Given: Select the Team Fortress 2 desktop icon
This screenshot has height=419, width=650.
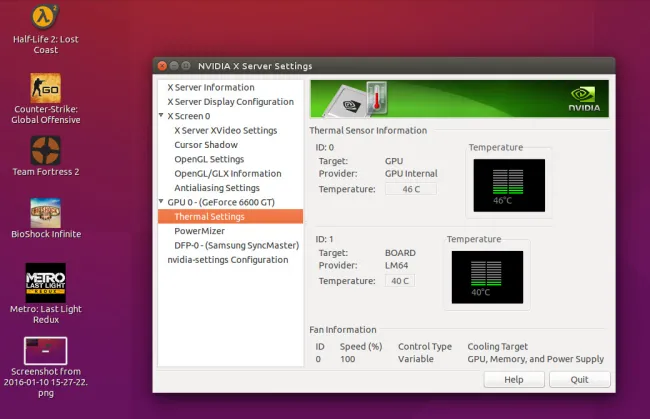Looking at the screenshot, I should coord(46,150).
